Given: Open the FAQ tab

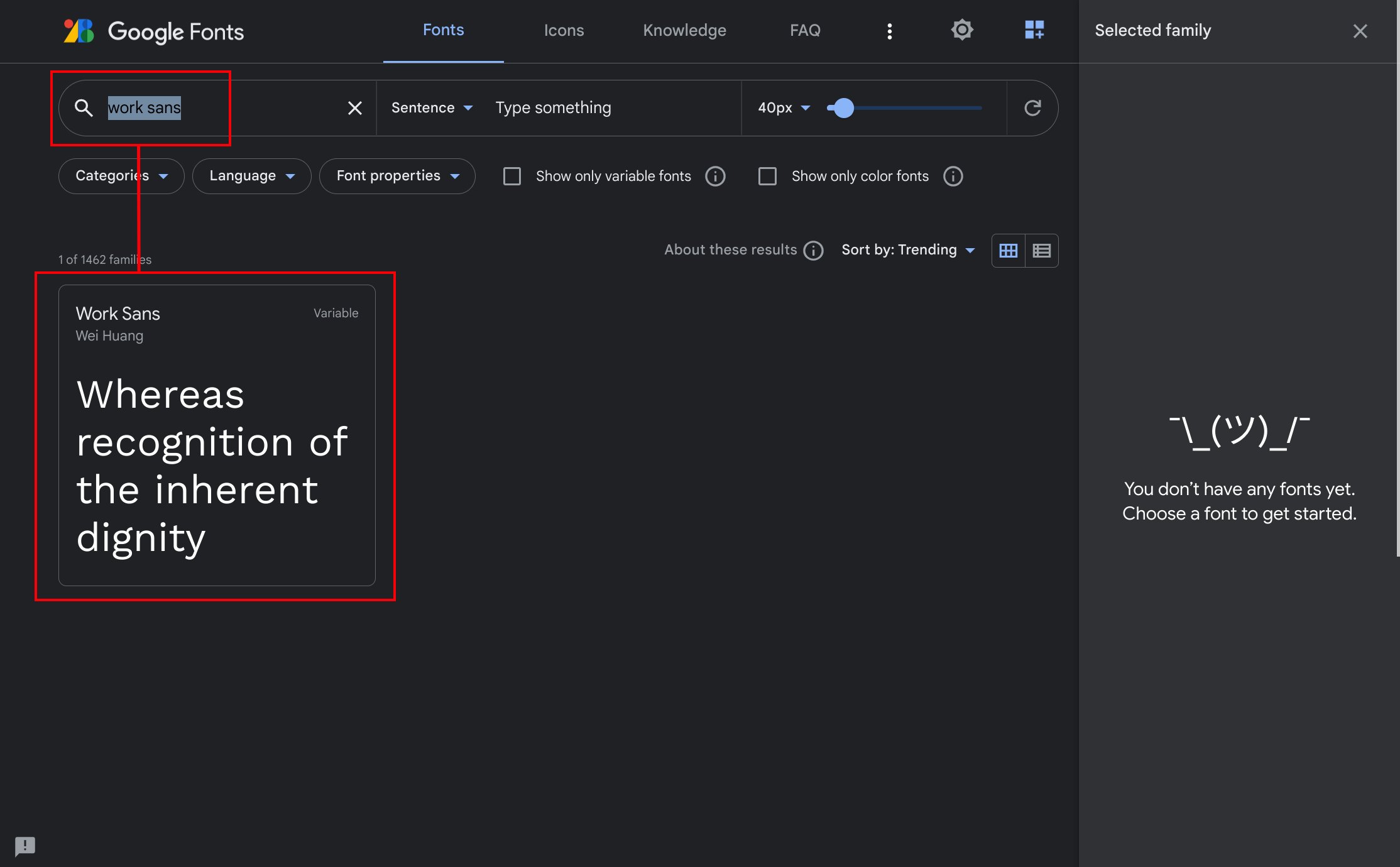Looking at the screenshot, I should (x=805, y=30).
